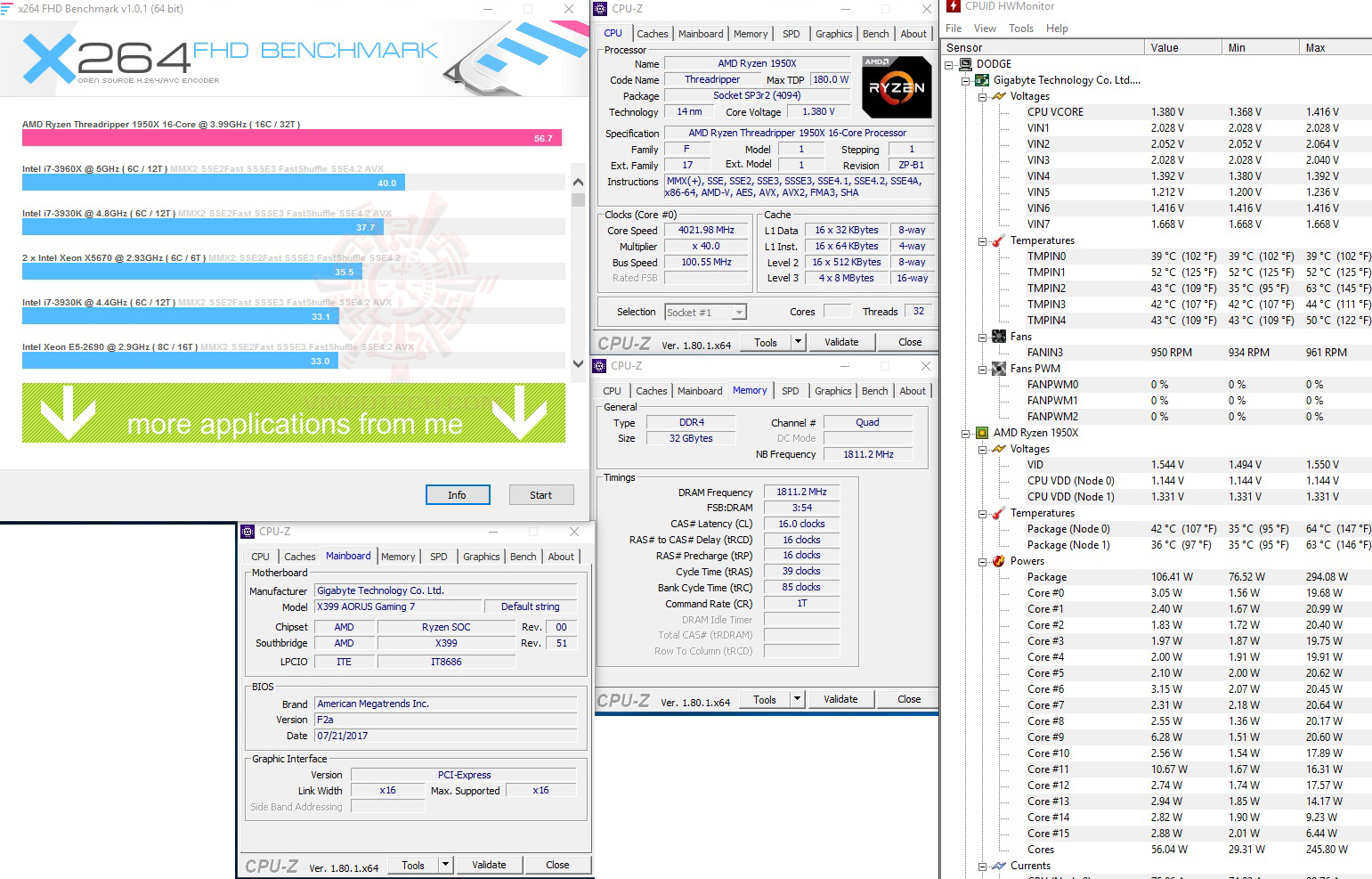Switch to Graphics tab in Mainboard CPU-Z window
Viewport: 1372px width, 879px height.
pos(482,557)
